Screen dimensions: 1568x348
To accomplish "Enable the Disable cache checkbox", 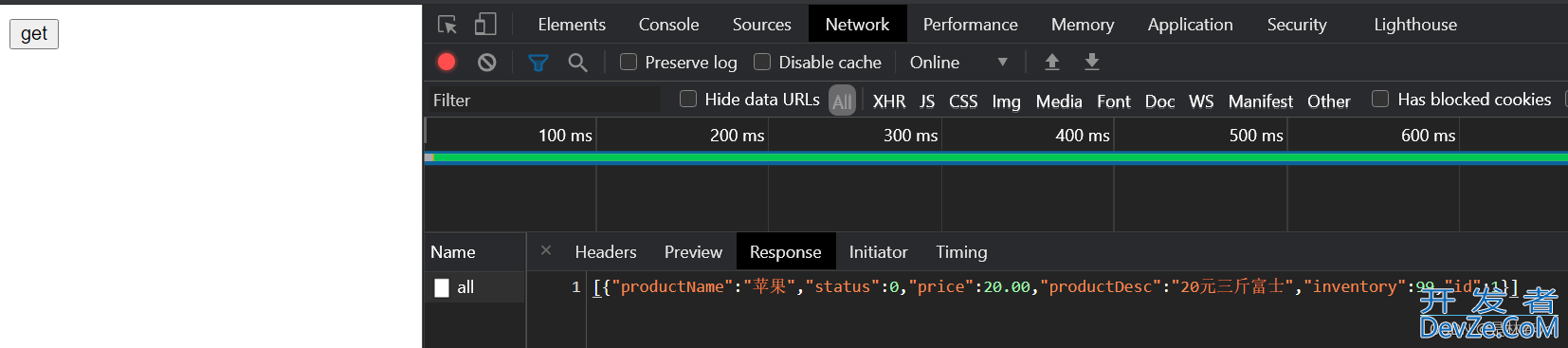I will click(762, 62).
